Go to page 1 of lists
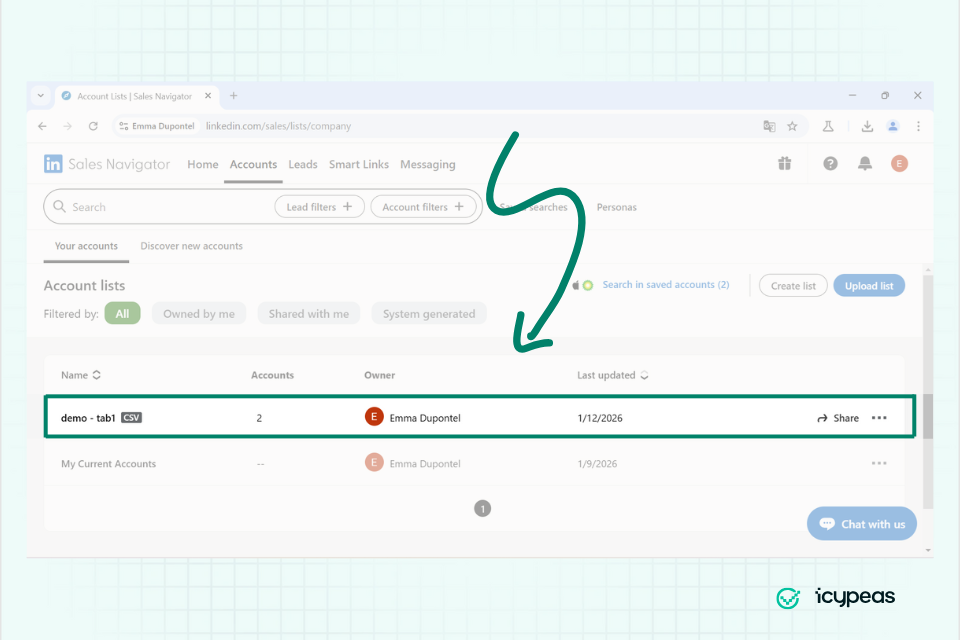The width and height of the screenshot is (960, 640). click(x=482, y=508)
